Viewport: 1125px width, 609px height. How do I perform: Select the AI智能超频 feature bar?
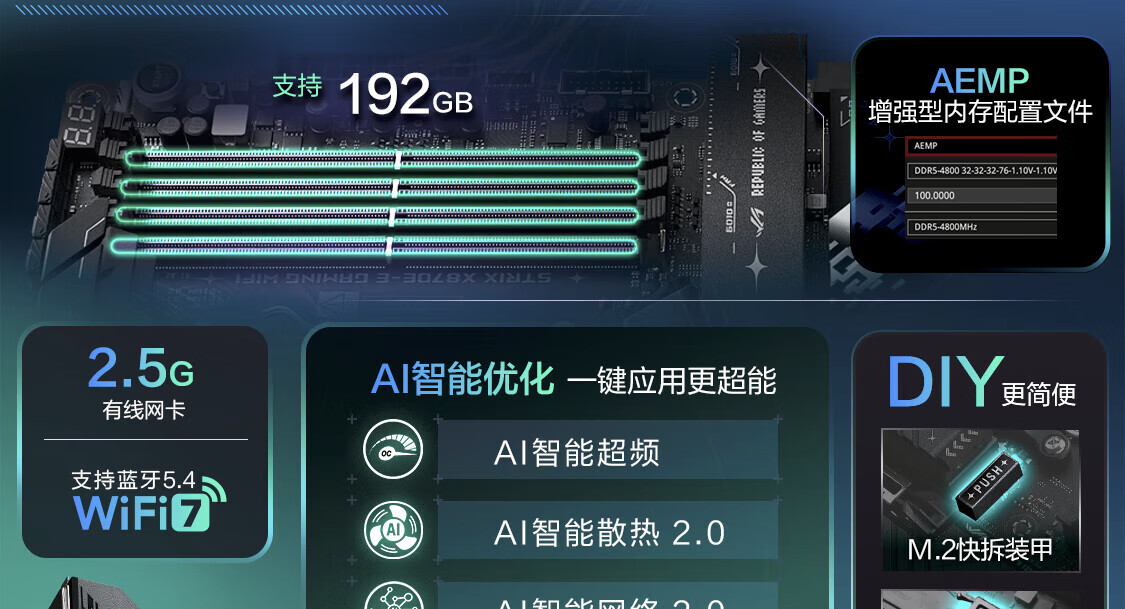coord(608,450)
